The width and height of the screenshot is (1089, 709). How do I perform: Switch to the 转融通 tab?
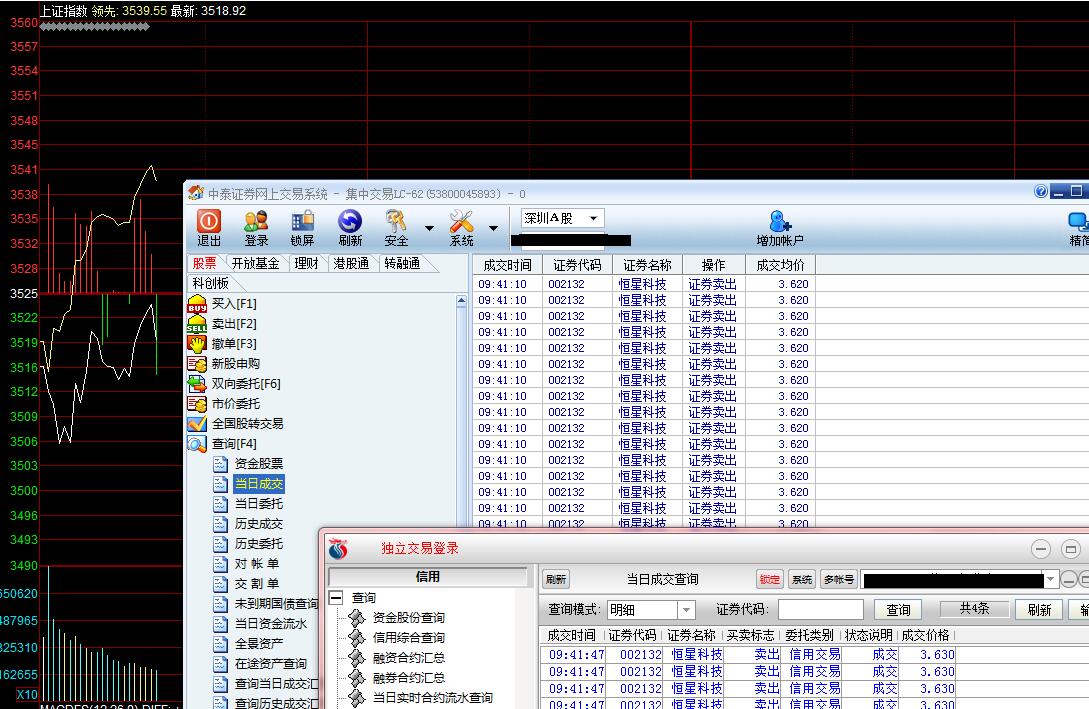402,263
